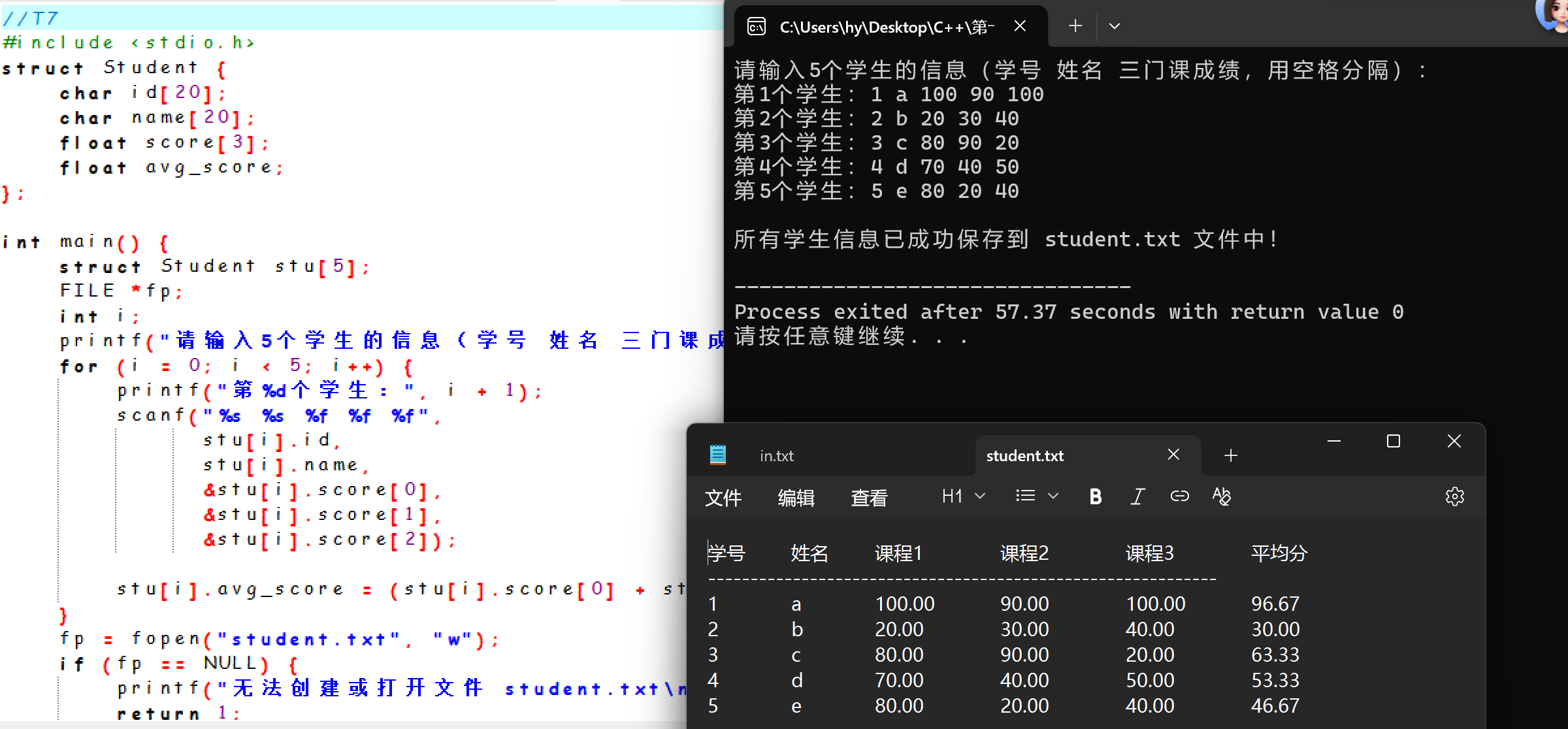Screen dimensions: 1568x729
Task: Maximize the Notepad window
Action: 1394,442
